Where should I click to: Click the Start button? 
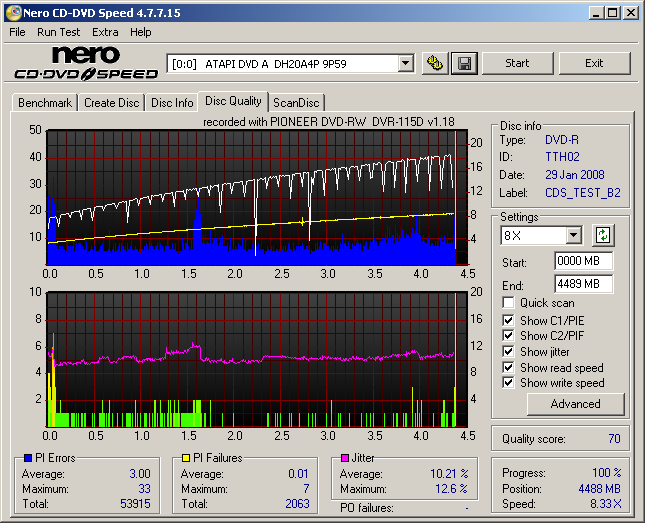[517, 63]
